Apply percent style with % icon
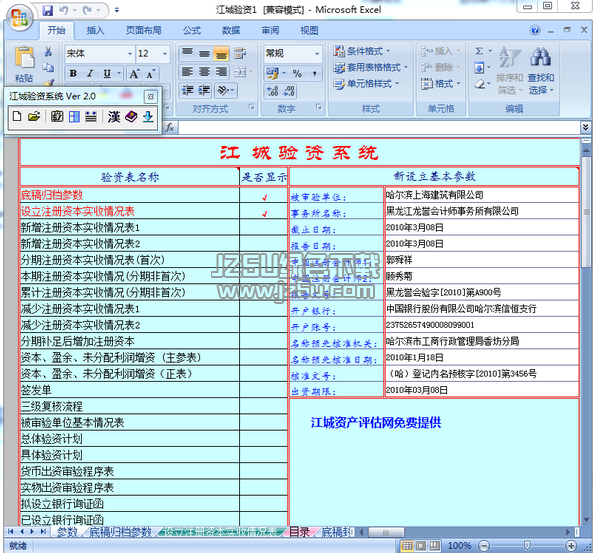 tap(297, 73)
